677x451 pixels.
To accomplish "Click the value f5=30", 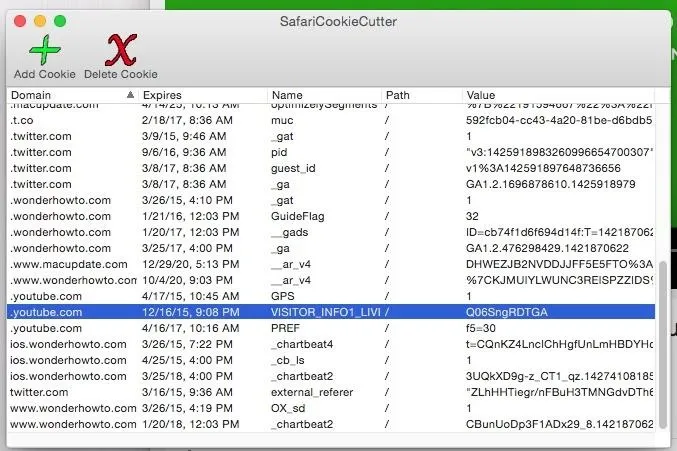I will click(x=481, y=328).
